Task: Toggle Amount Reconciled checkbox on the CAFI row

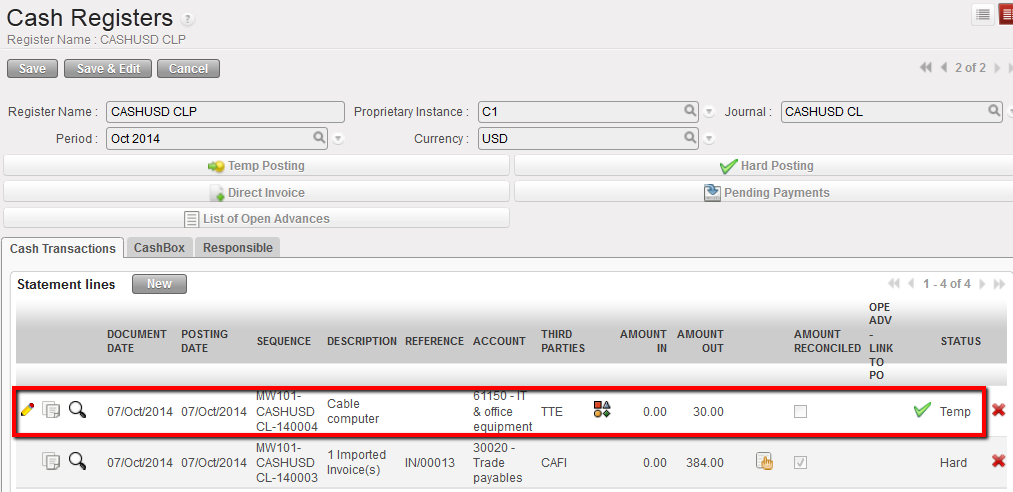Action: 800,462
